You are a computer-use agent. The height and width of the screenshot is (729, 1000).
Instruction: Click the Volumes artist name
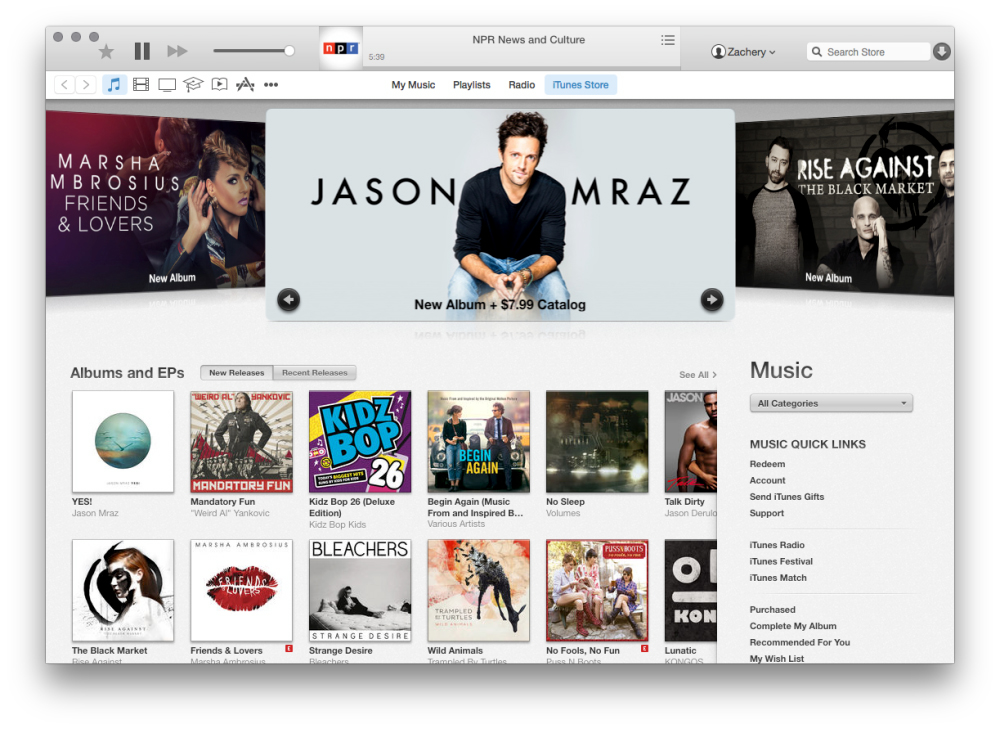(x=563, y=513)
